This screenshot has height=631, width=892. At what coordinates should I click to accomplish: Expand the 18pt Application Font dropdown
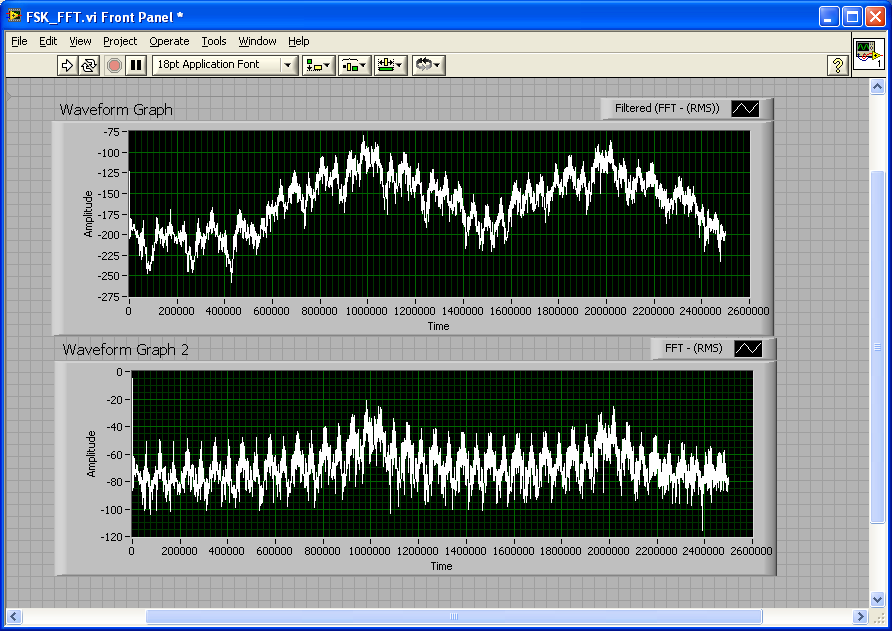(x=288, y=65)
